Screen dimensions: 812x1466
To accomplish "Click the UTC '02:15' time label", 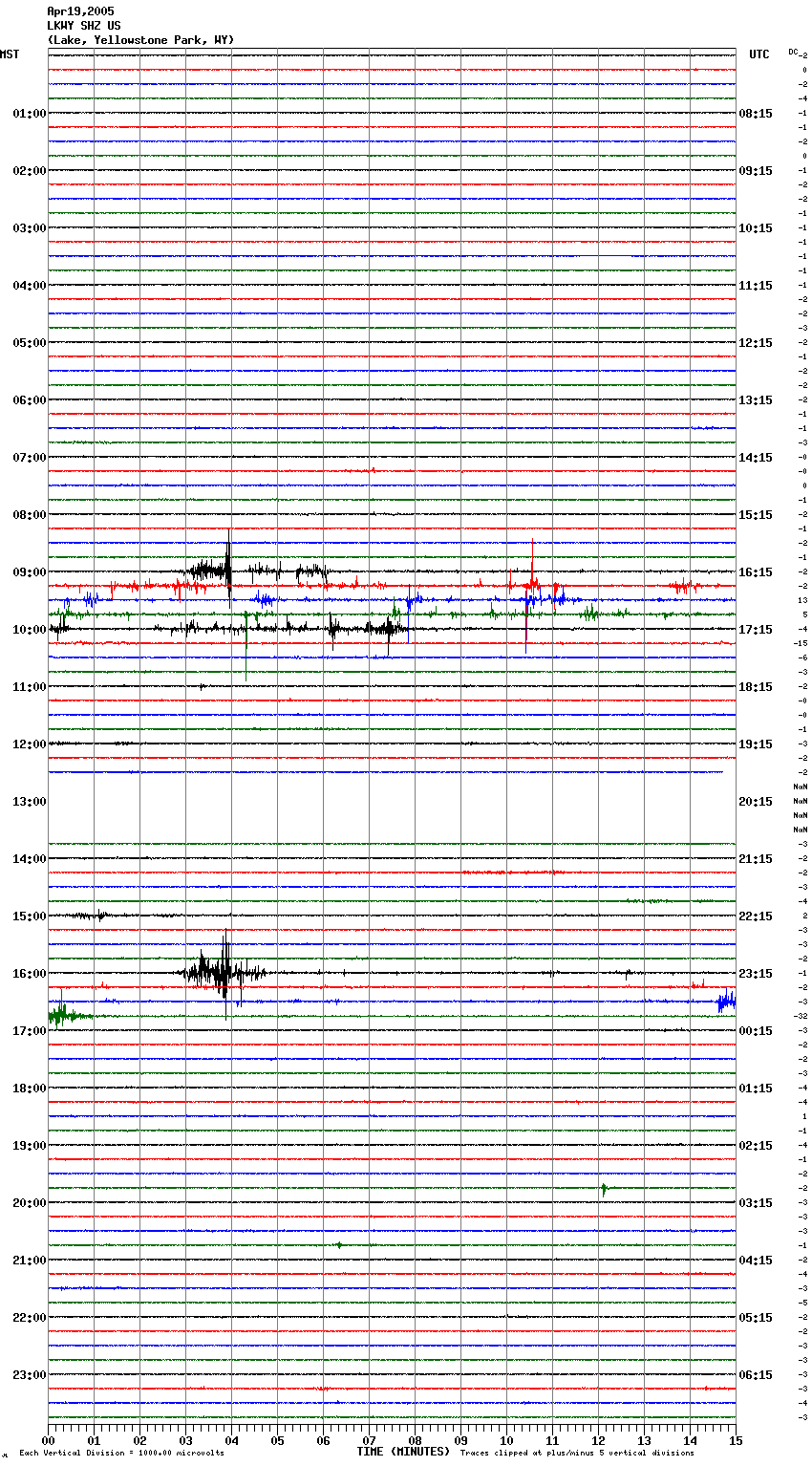I will point(756,1146).
